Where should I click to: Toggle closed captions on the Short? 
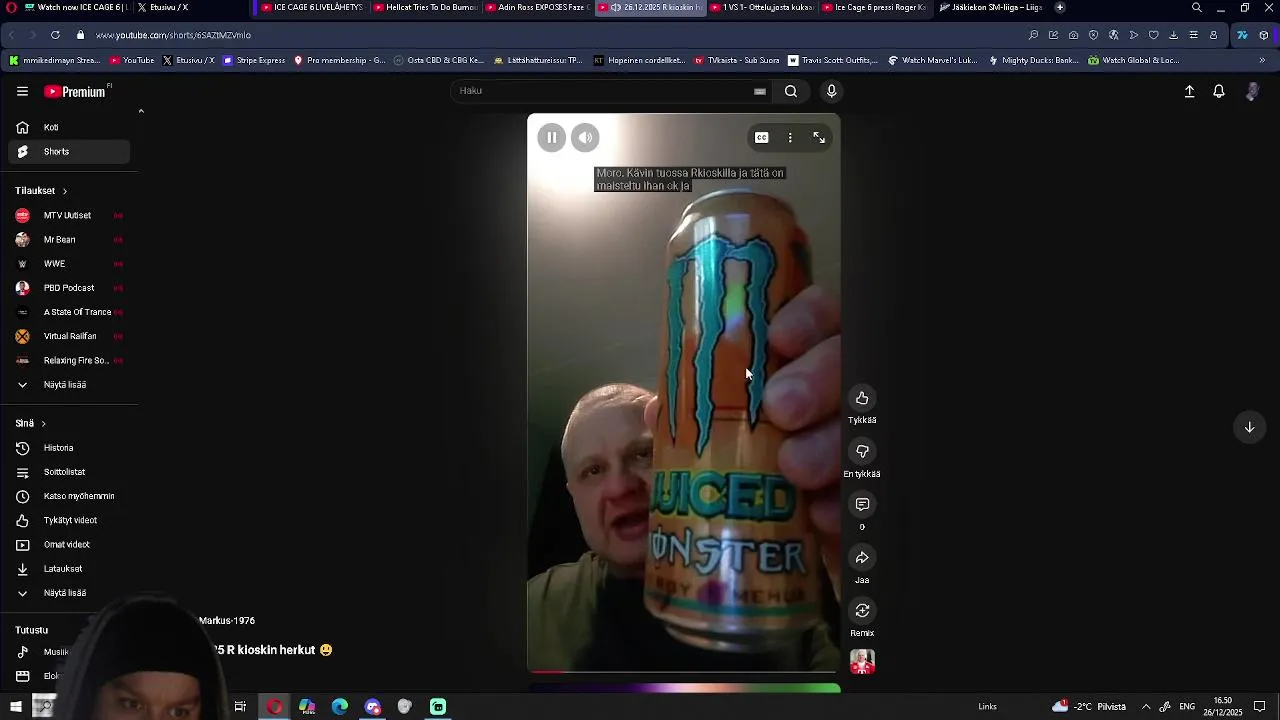pos(762,138)
